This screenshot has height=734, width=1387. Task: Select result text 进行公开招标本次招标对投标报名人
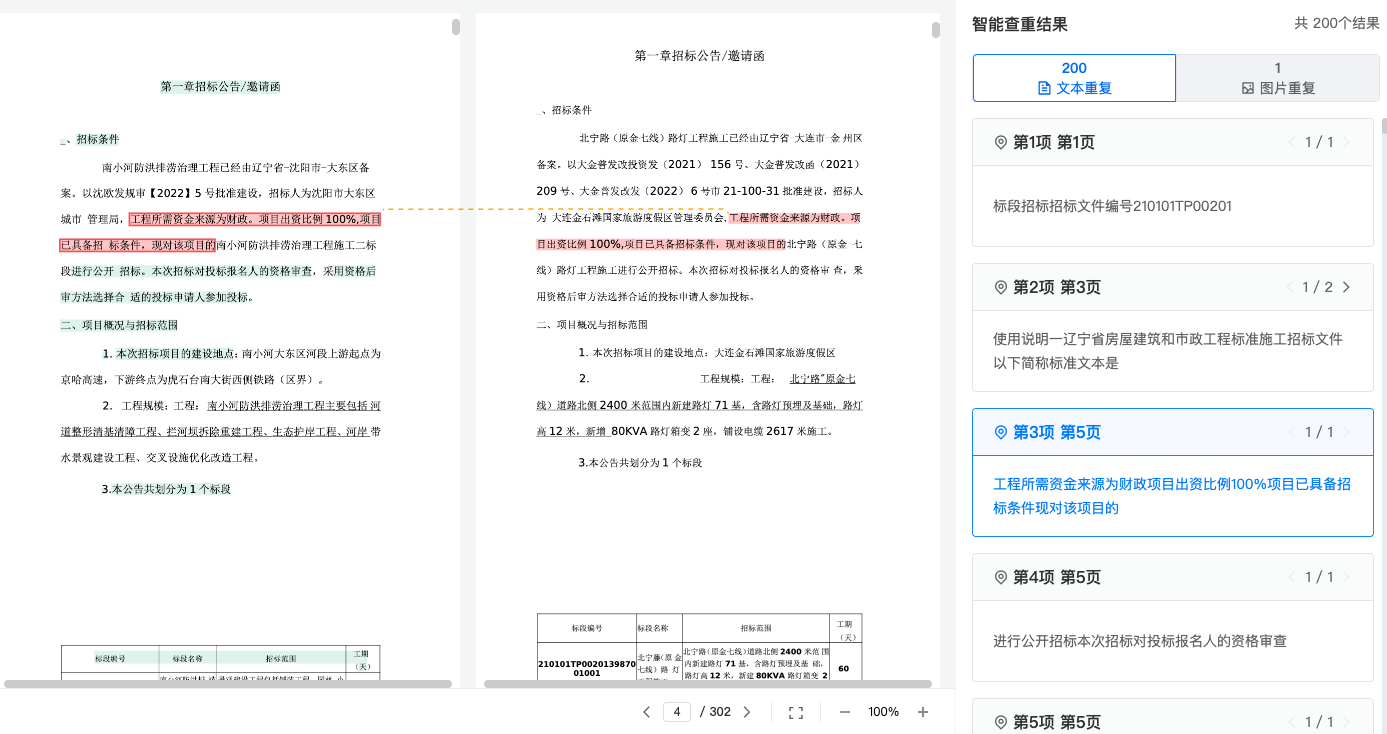1140,641
